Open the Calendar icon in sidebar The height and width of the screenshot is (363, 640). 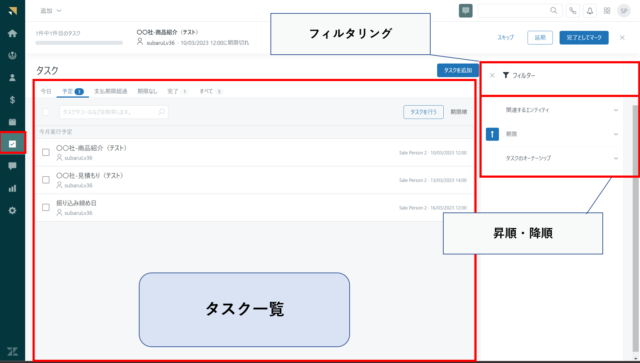tap(12, 122)
